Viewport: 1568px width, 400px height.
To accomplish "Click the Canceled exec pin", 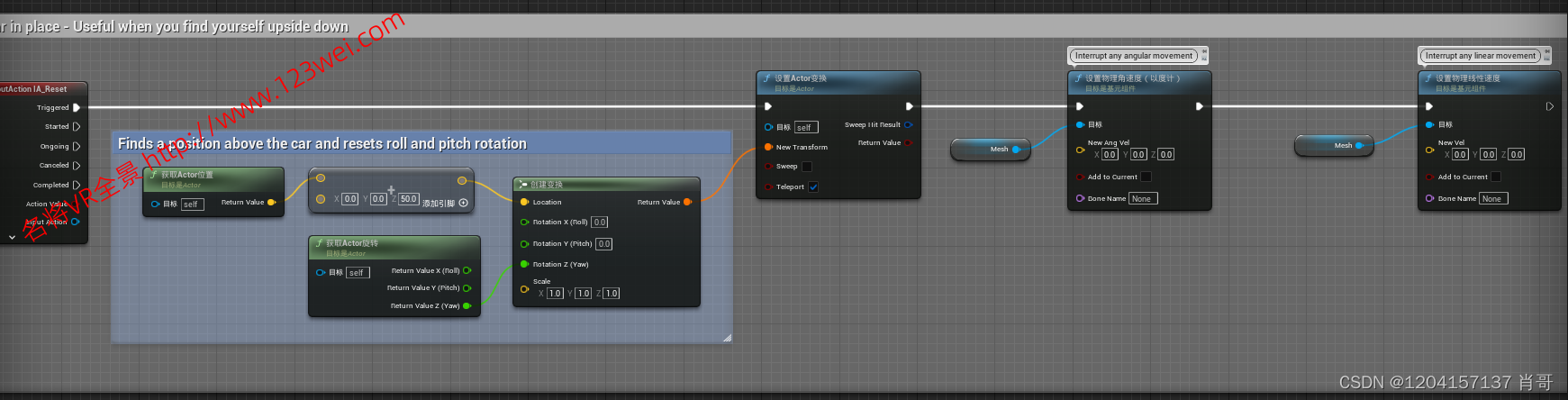I will coord(77,166).
